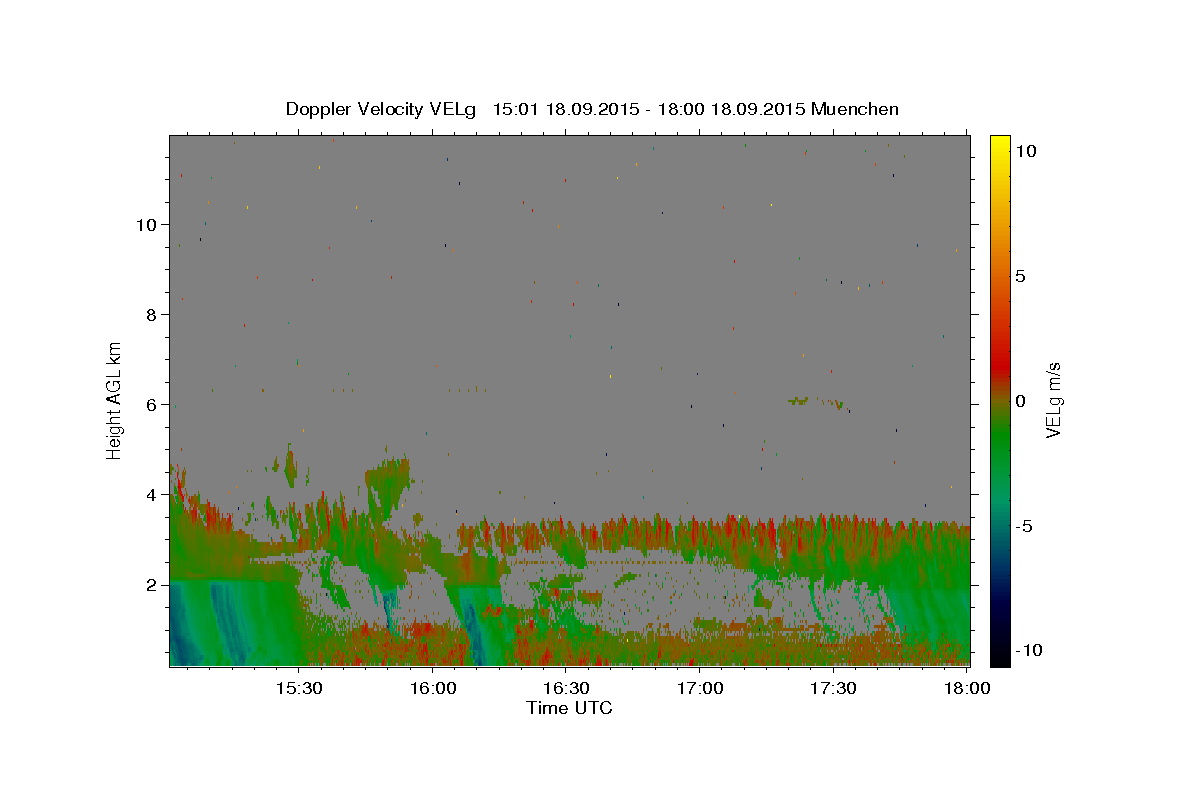This screenshot has height=800, width=1200.
Task: Click the 17:00 time tick label
Action: (x=700, y=689)
